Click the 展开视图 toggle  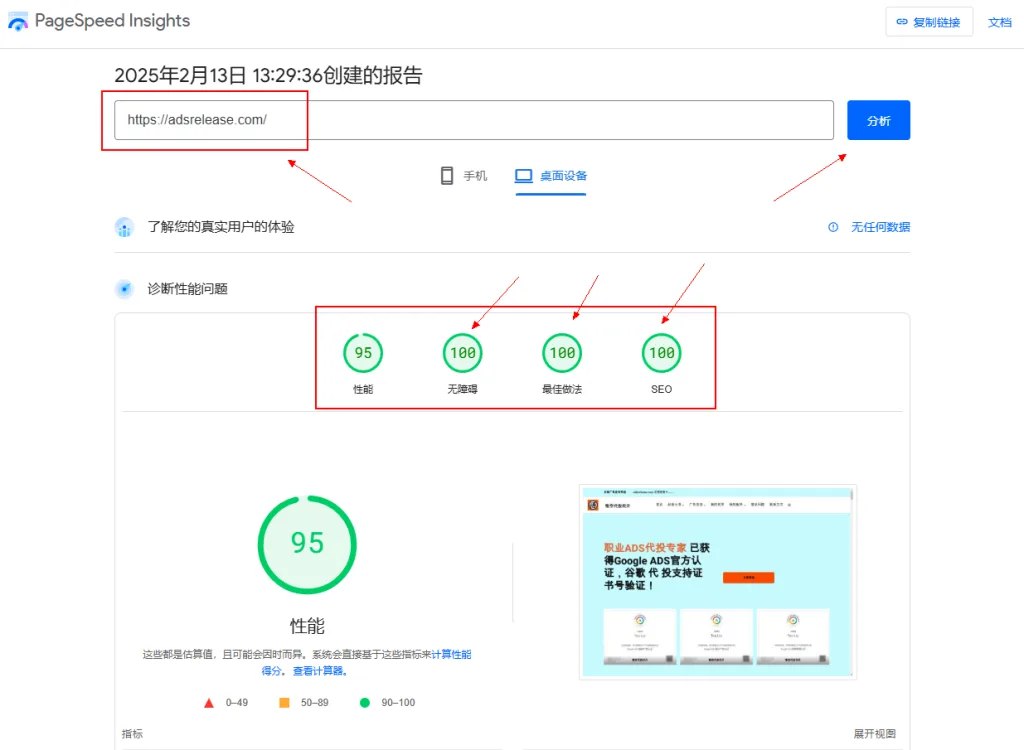coord(874,734)
